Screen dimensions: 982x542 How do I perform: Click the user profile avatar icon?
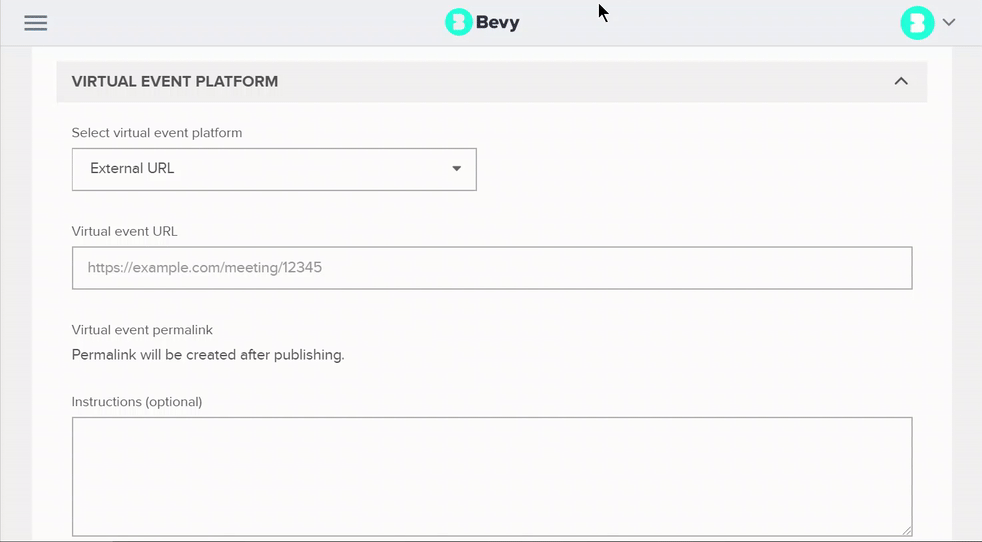(917, 23)
